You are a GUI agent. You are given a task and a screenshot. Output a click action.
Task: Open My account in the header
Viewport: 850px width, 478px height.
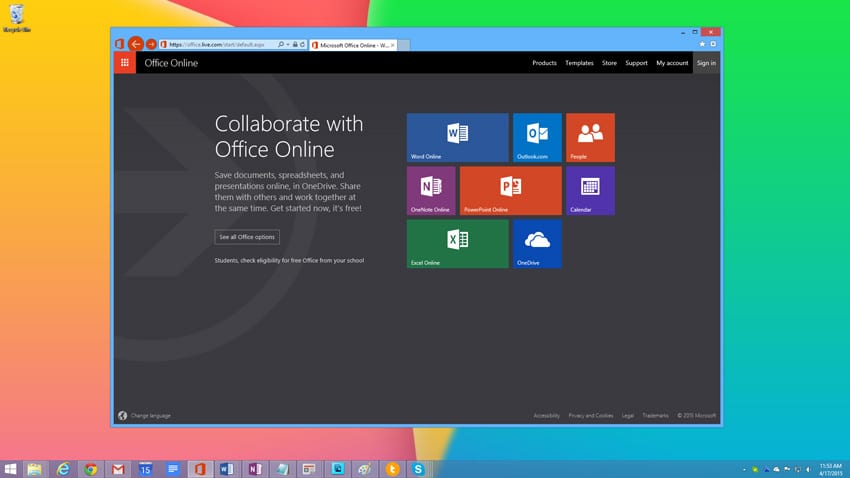pyautogui.click(x=672, y=63)
